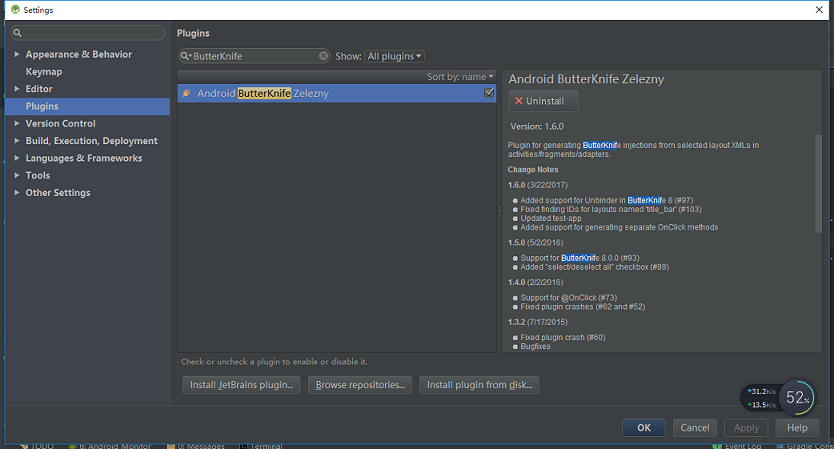Click the plugin description vertical scrollbar
Image resolution: width=834 pixels, height=449 pixels.
pos(818,184)
